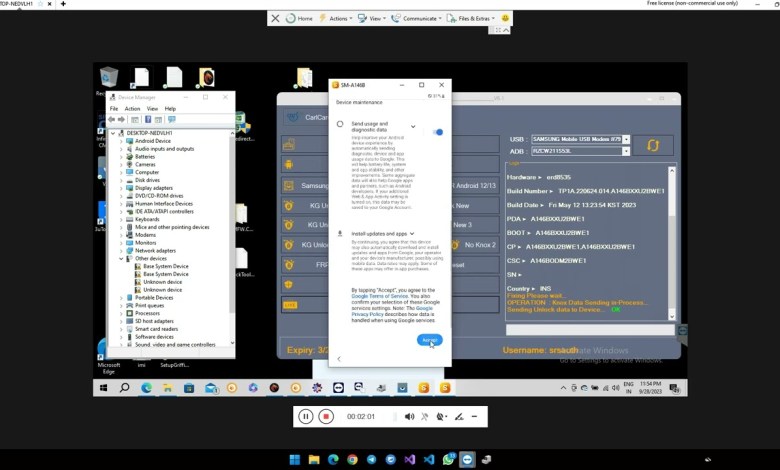The height and width of the screenshot is (470, 780).
Task: Click the shield icon in tool sidebar
Action: coord(289,284)
